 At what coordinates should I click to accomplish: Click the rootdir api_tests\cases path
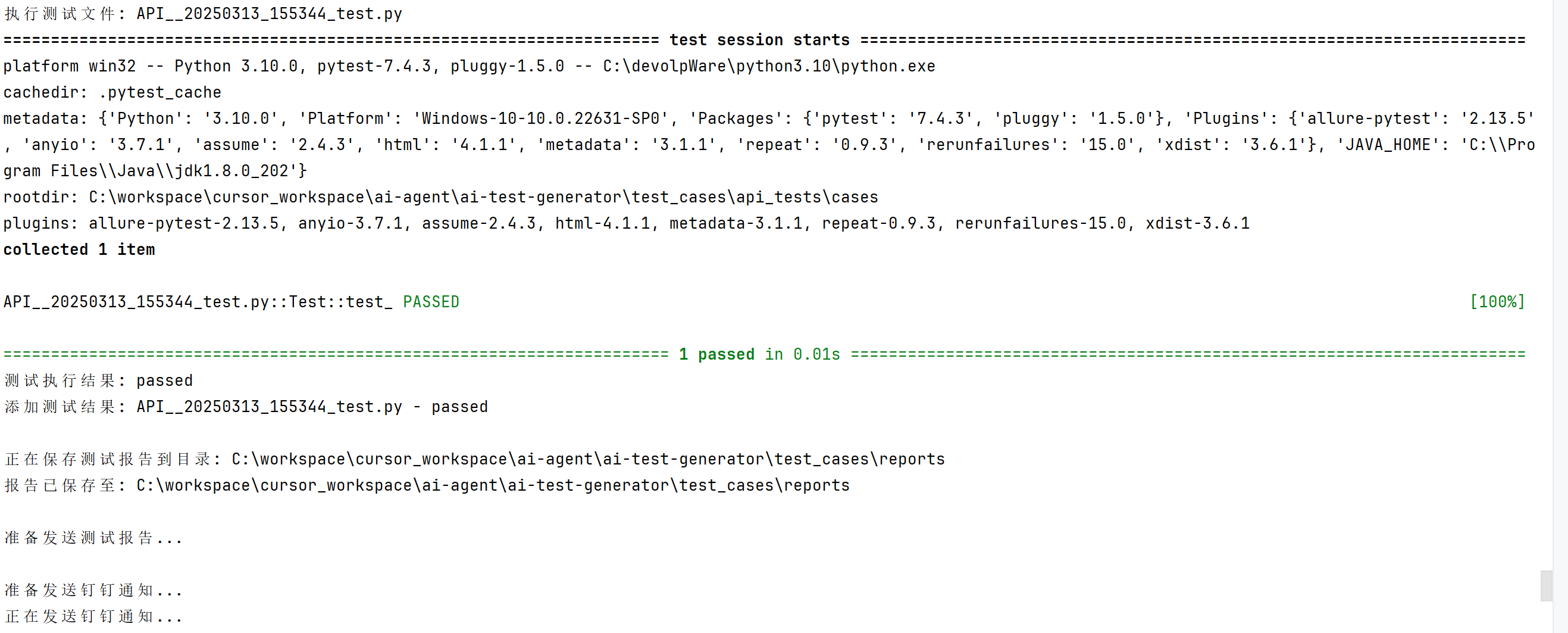point(483,197)
